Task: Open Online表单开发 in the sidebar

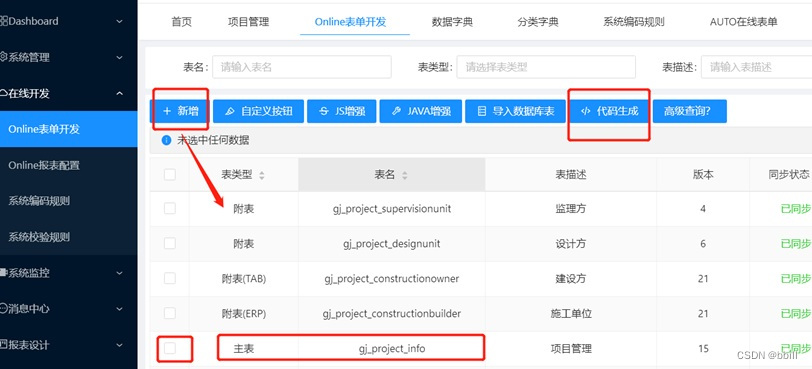Action: [69, 129]
